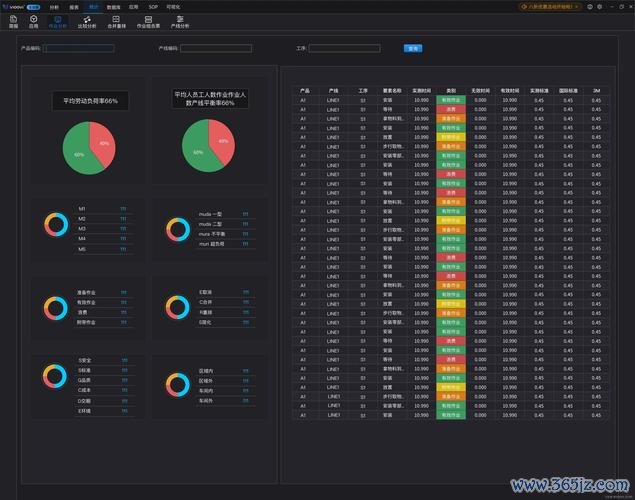Image resolution: width=635 pixels, height=500 pixels.
Task: Click the 有效时间 column header
Action: click(x=509, y=91)
